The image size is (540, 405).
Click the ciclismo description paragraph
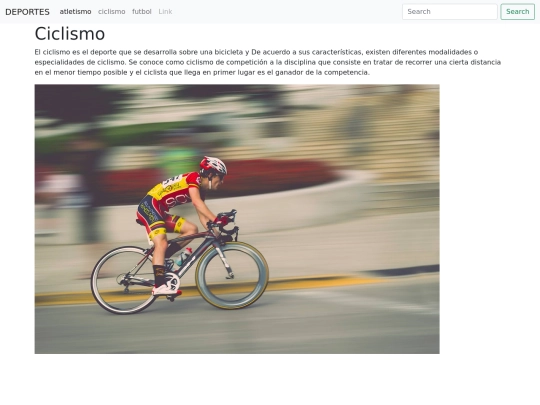coord(268,62)
